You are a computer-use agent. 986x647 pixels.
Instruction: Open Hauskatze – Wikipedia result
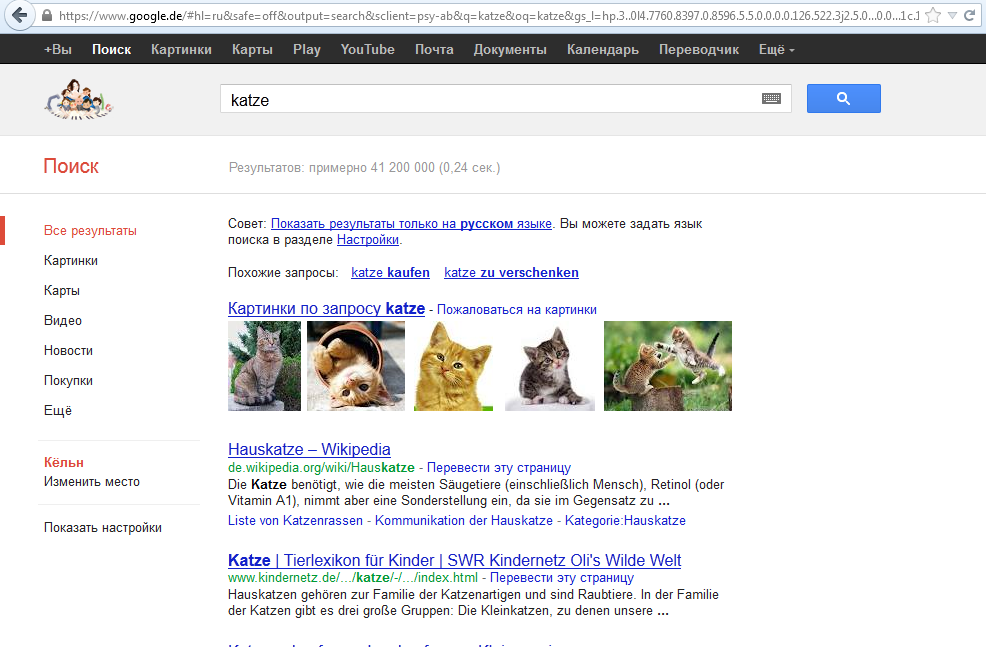point(309,450)
